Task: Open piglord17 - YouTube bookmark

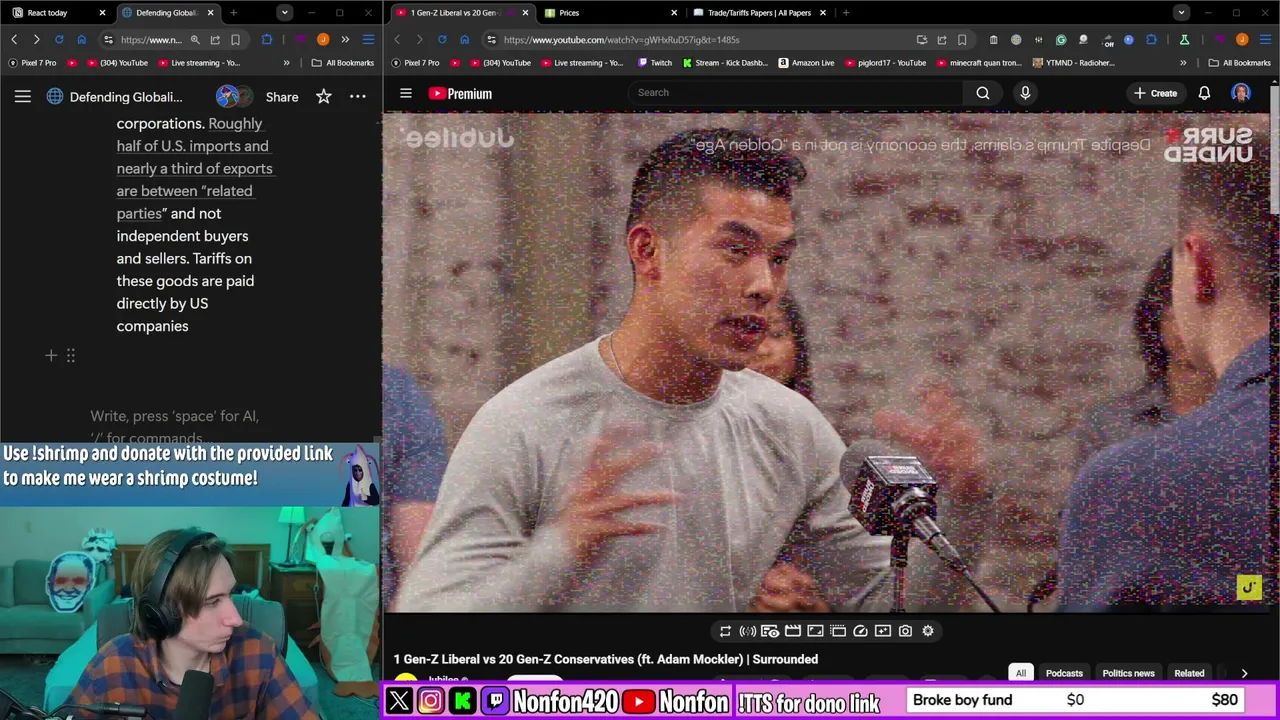Action: [884, 62]
